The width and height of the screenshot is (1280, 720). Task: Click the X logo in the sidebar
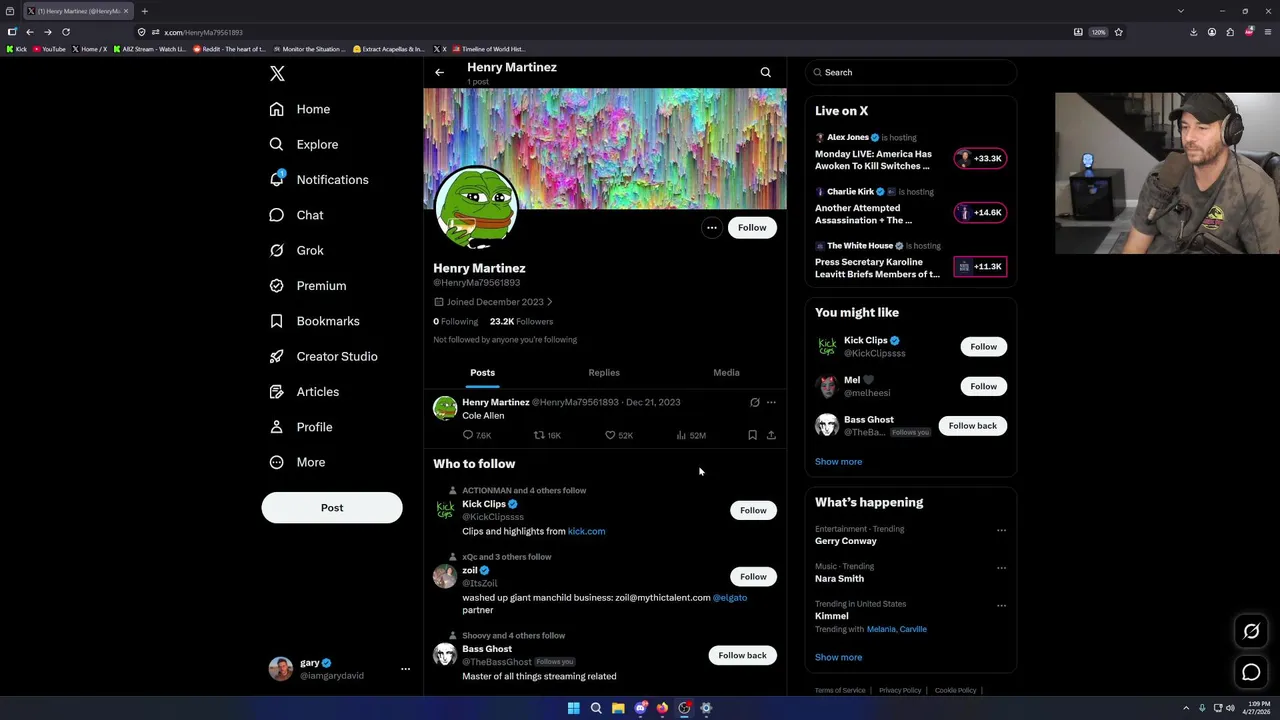pyautogui.click(x=277, y=74)
